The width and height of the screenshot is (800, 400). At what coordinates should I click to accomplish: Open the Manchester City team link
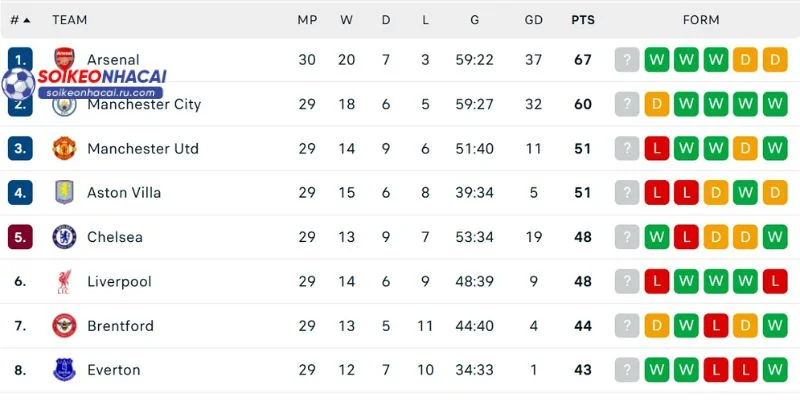click(x=144, y=104)
